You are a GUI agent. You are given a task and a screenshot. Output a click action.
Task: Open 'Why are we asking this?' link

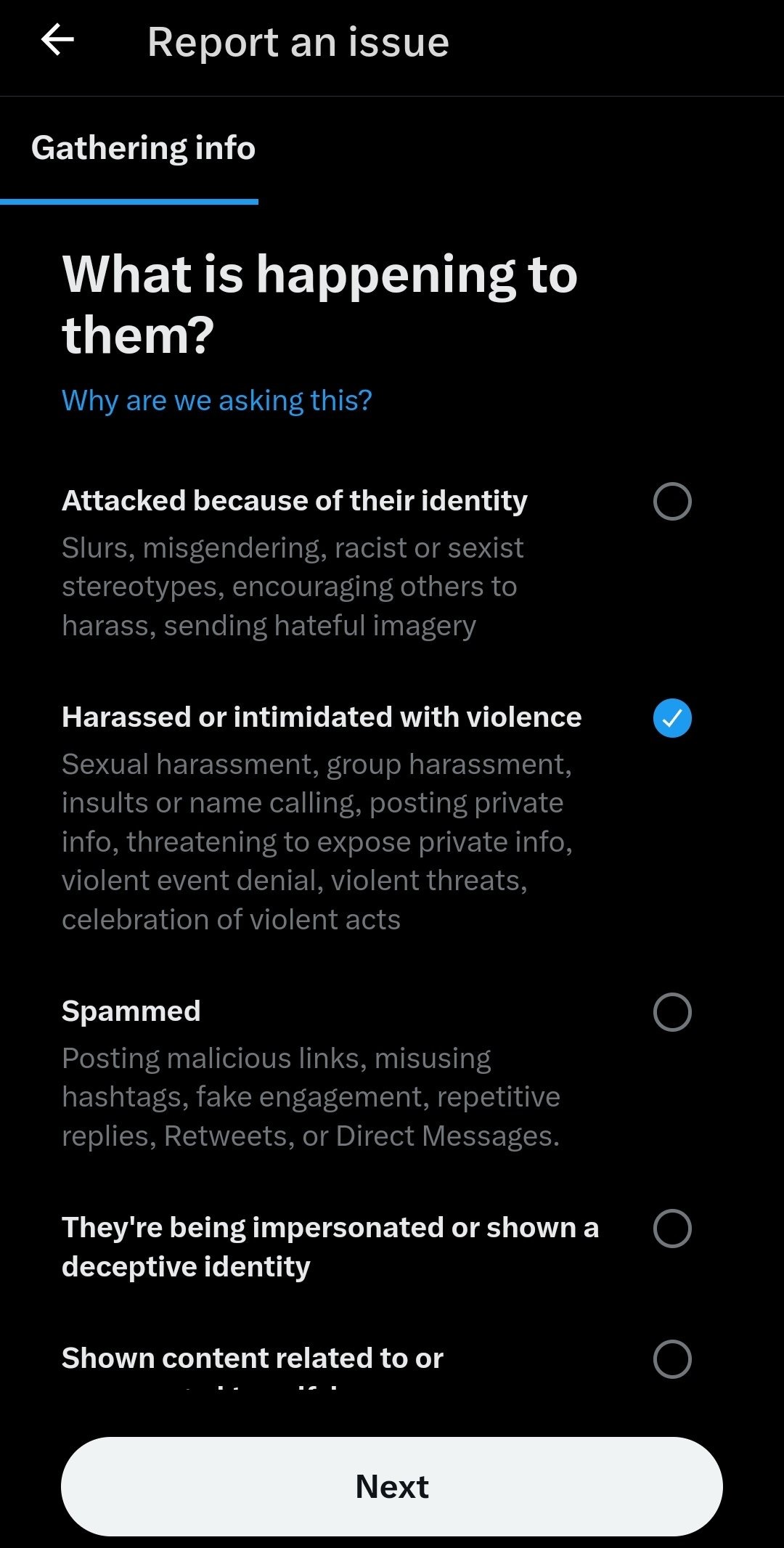coord(216,401)
